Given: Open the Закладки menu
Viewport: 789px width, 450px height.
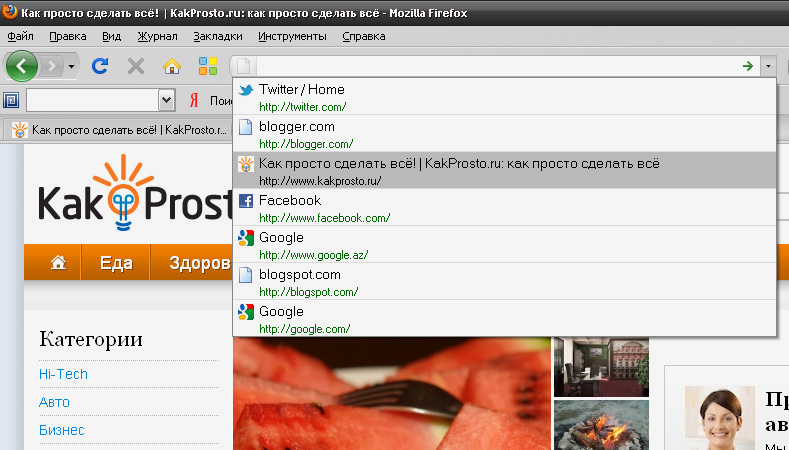Looking at the screenshot, I should pyautogui.click(x=218, y=36).
